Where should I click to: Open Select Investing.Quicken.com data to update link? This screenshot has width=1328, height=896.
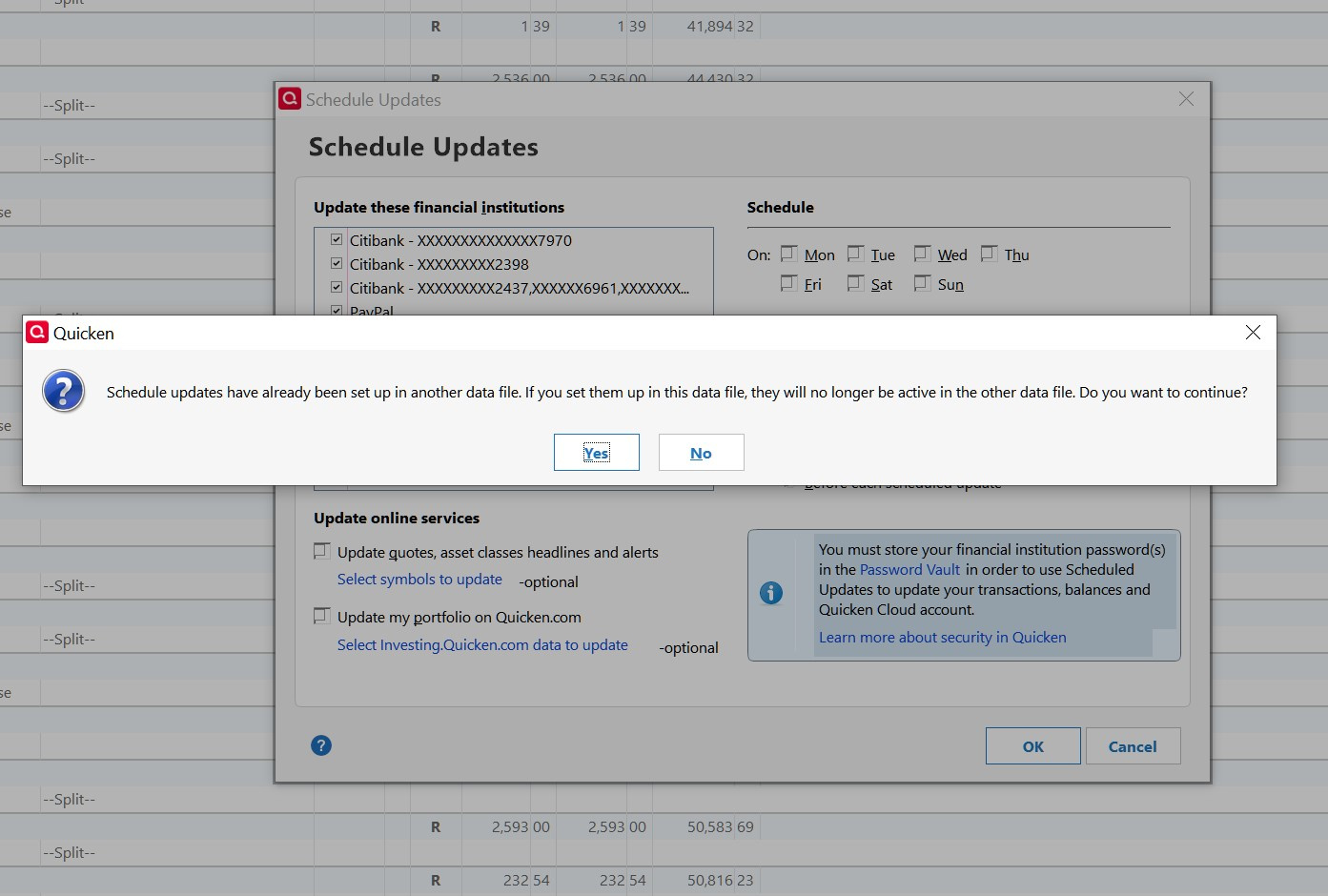click(482, 645)
